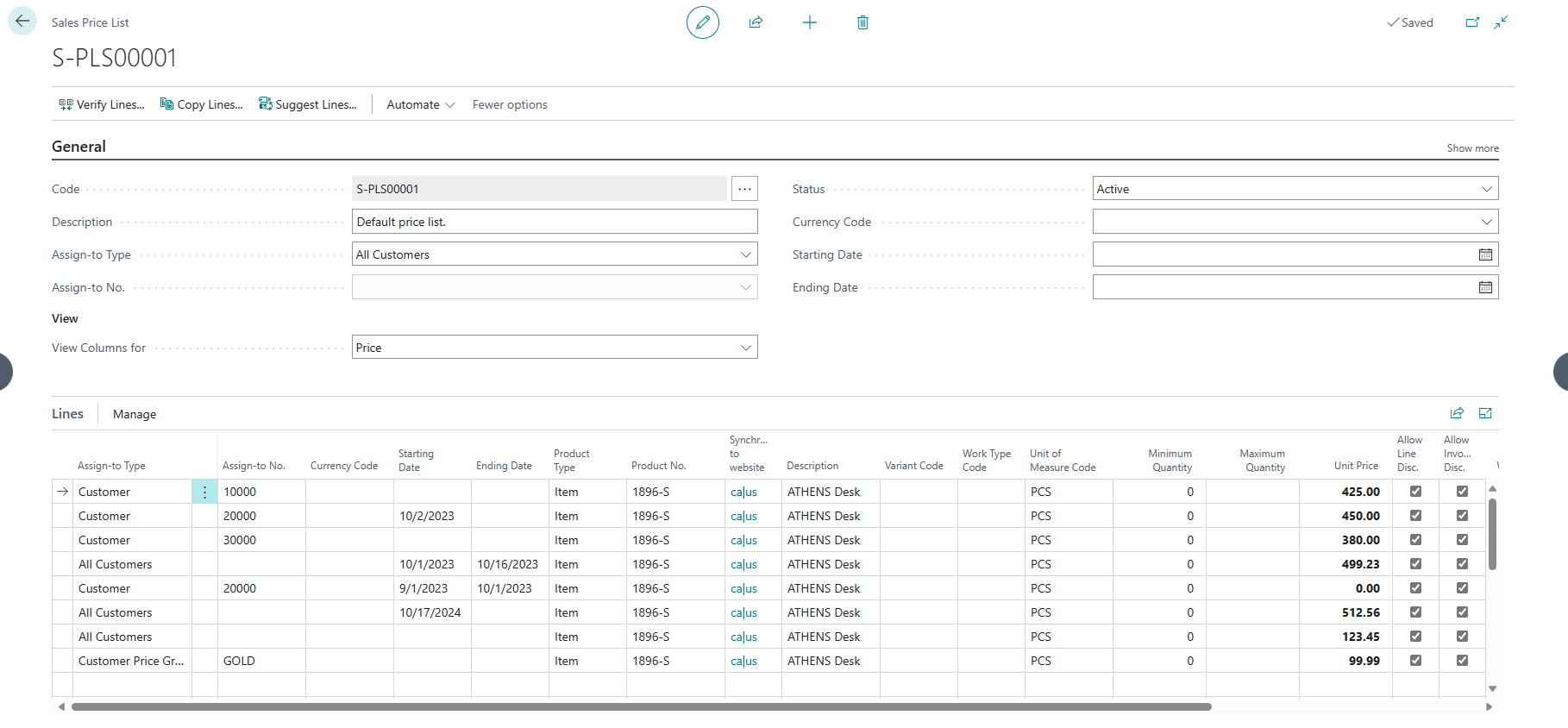This screenshot has width=1568, height=728.
Task: Open the Code lookup ellipsis button
Action: click(744, 189)
